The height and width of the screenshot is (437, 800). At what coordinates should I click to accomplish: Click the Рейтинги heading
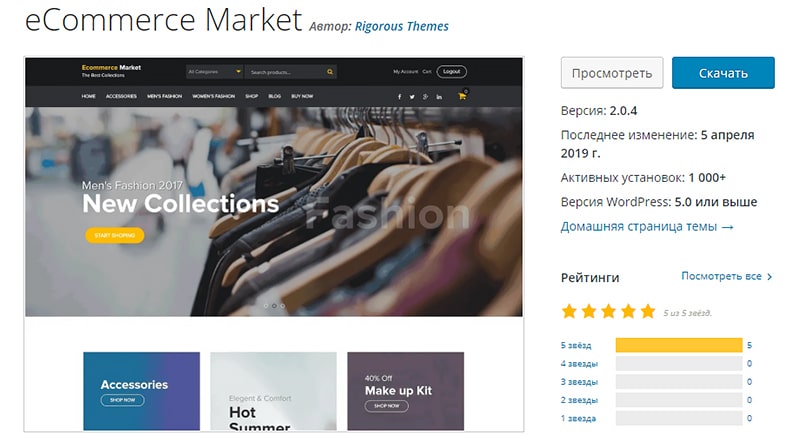[x=590, y=278]
